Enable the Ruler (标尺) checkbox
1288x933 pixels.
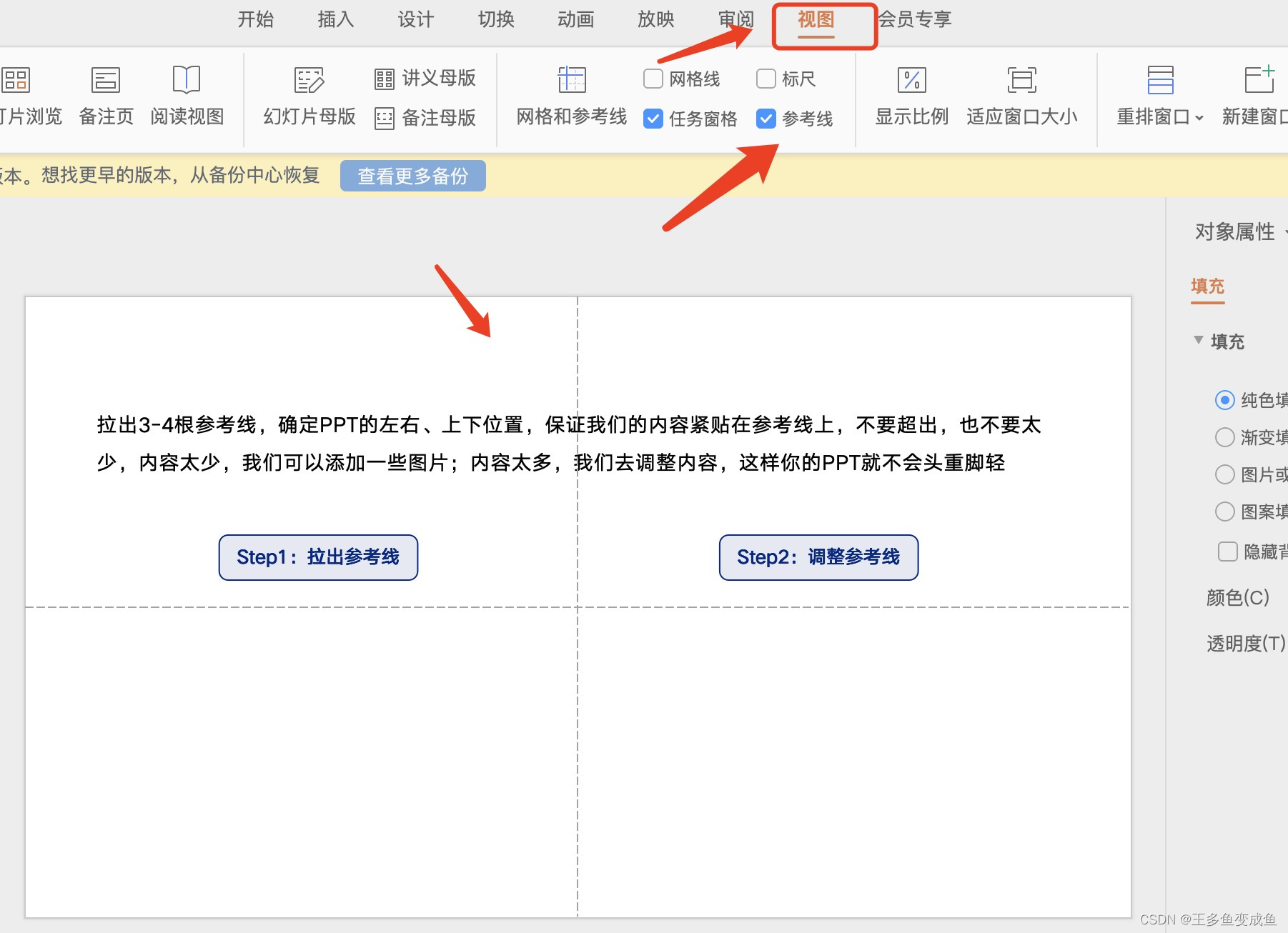(766, 79)
